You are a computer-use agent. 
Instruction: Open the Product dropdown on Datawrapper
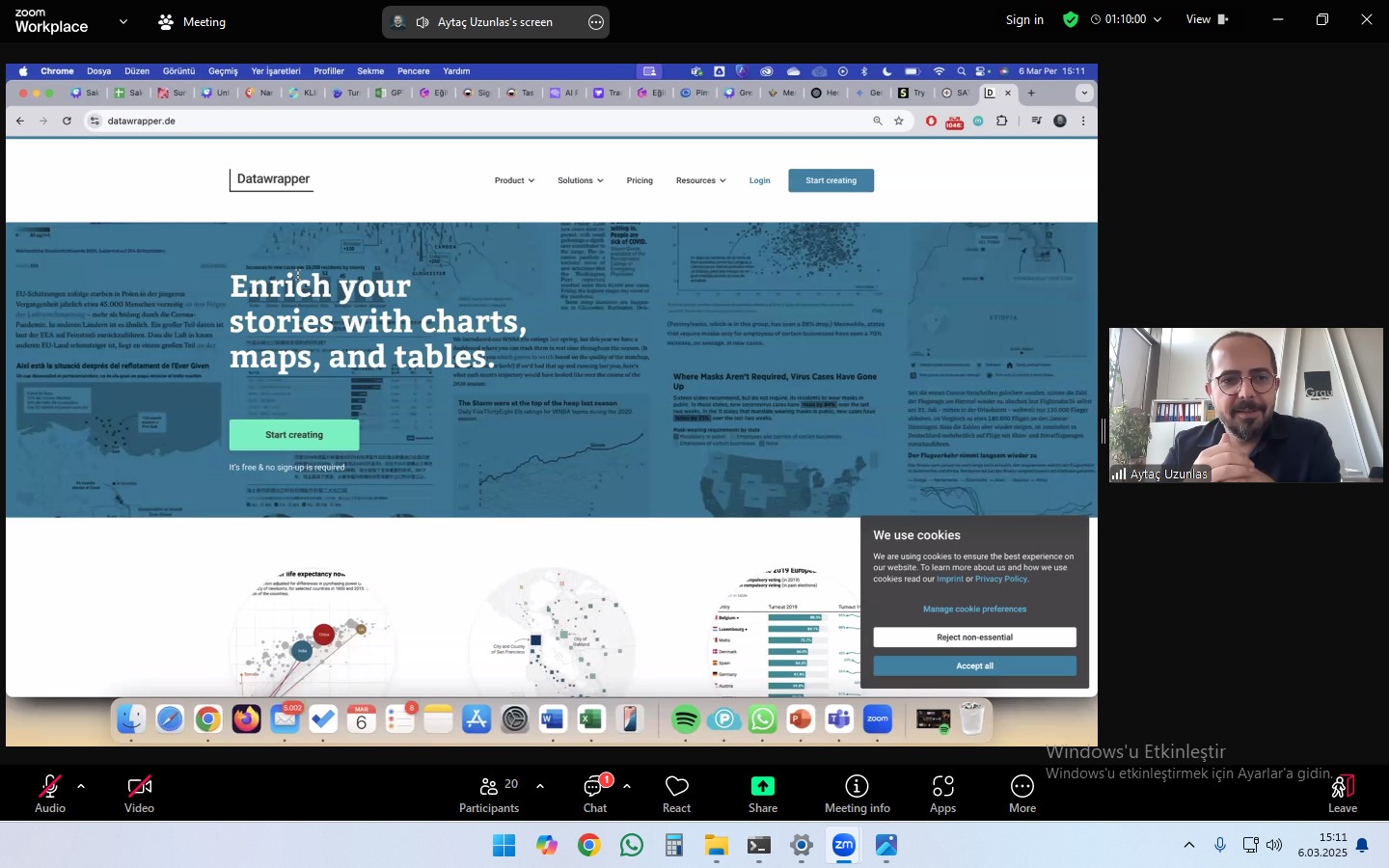[x=514, y=180]
